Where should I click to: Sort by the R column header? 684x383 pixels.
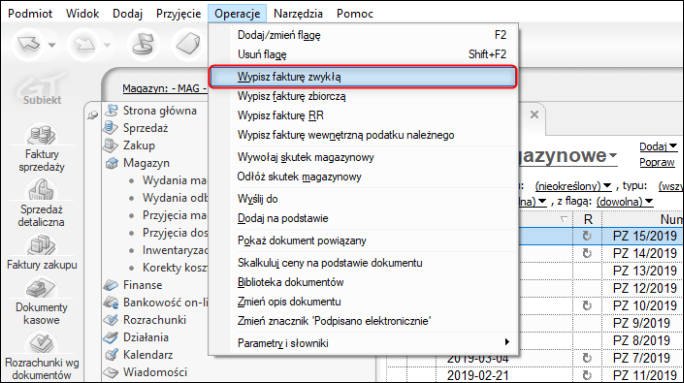tap(588, 219)
